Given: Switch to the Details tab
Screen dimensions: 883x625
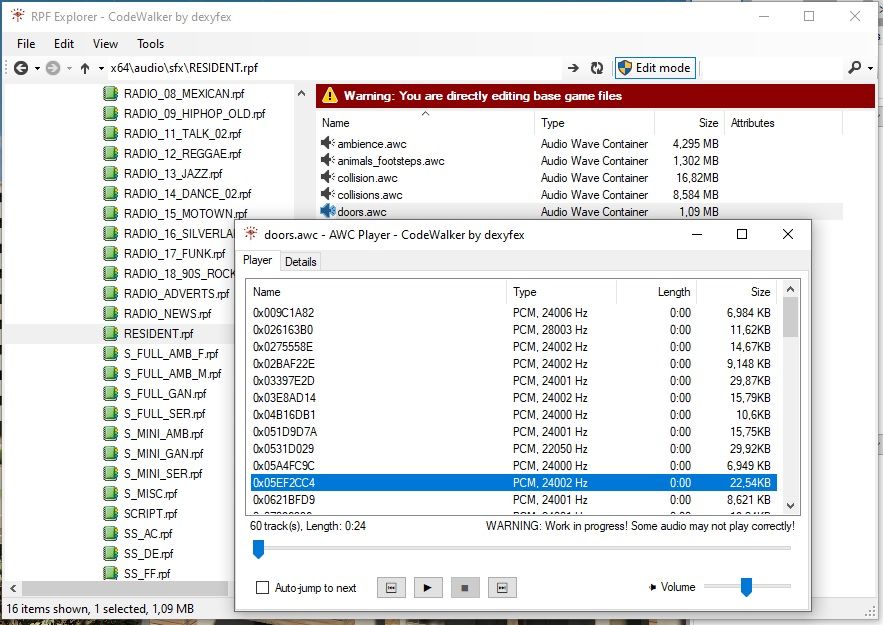Looking at the screenshot, I should click(x=300, y=262).
